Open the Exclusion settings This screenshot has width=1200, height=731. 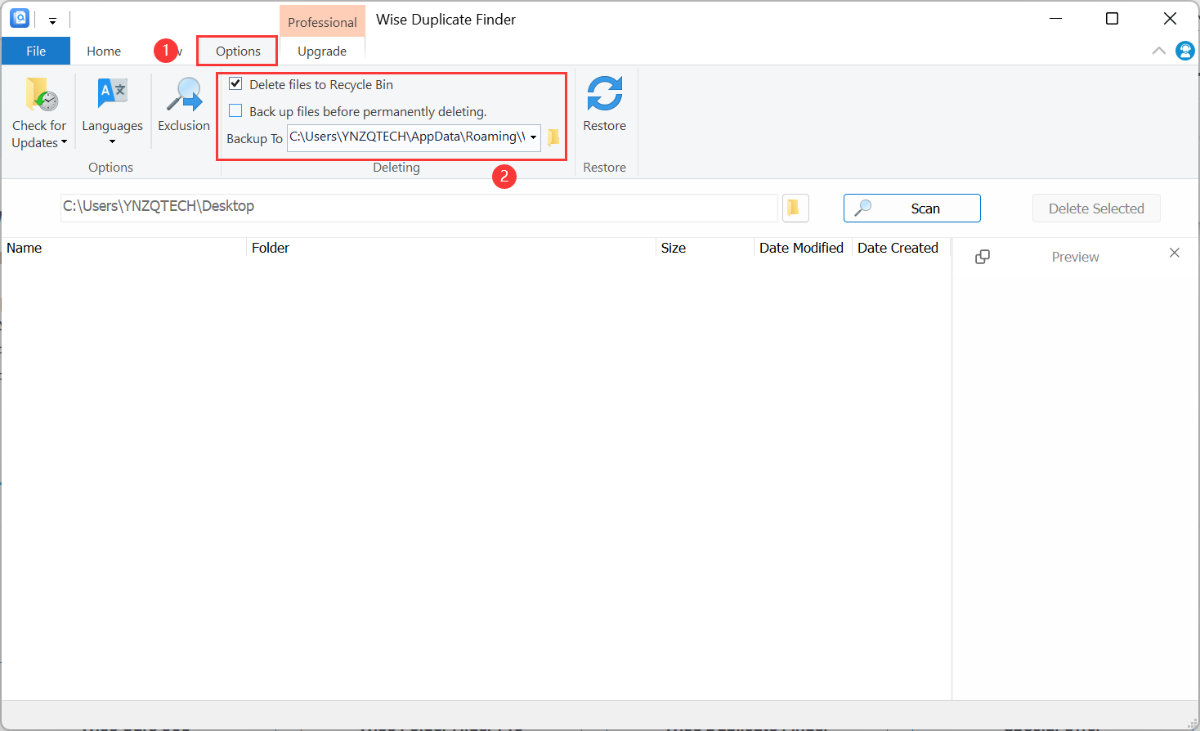tap(184, 105)
